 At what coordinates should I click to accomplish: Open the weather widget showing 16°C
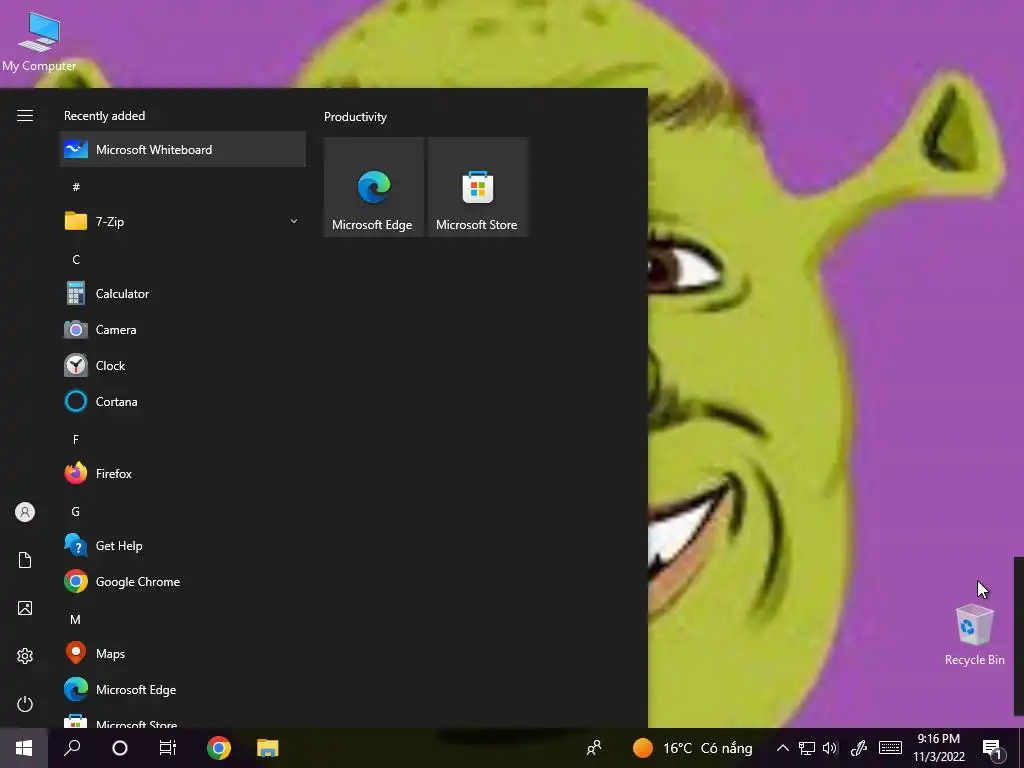pos(692,748)
